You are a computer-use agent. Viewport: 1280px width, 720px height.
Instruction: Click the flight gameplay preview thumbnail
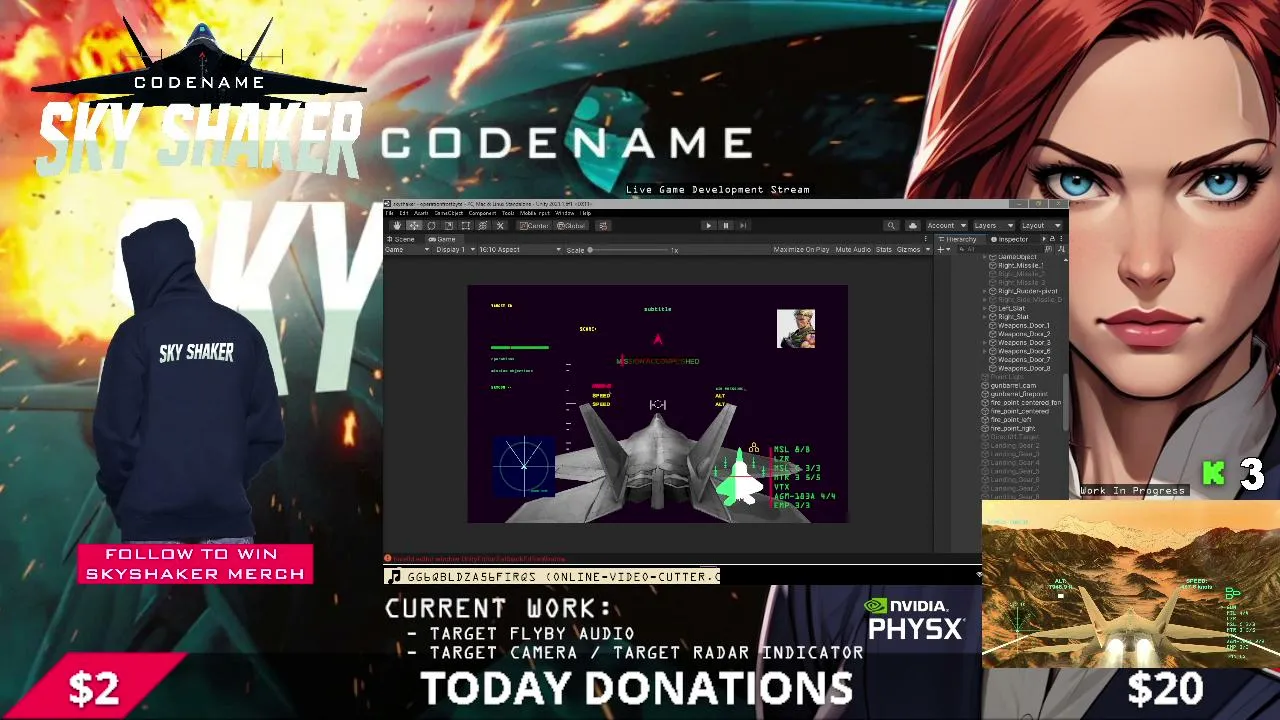[x=1130, y=584]
